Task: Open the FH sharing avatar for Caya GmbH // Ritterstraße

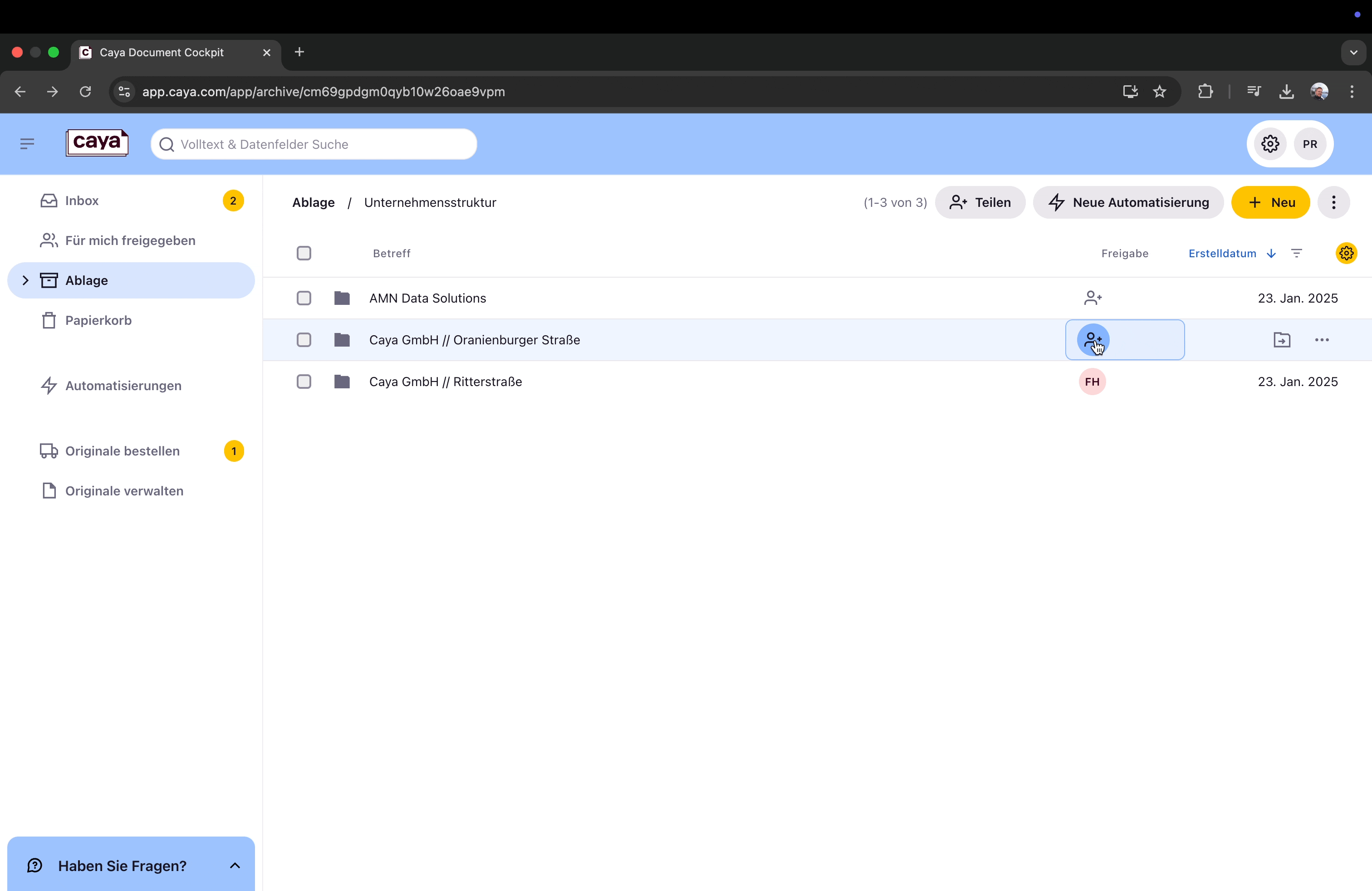Action: (x=1092, y=382)
